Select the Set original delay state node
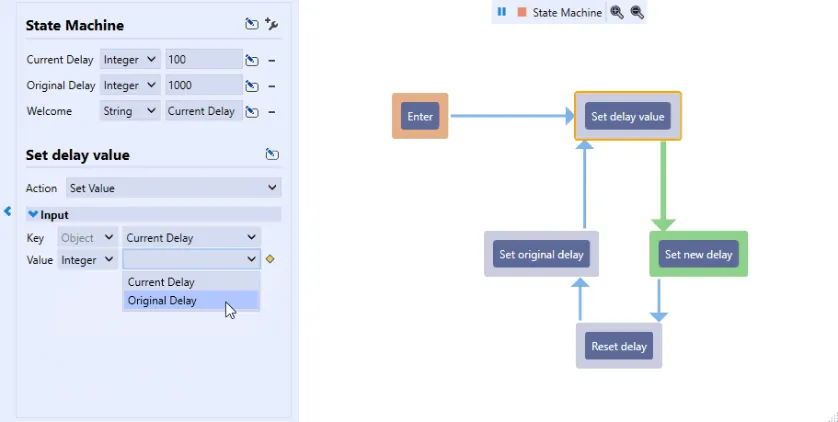This screenshot has height=422, width=838. (541, 254)
